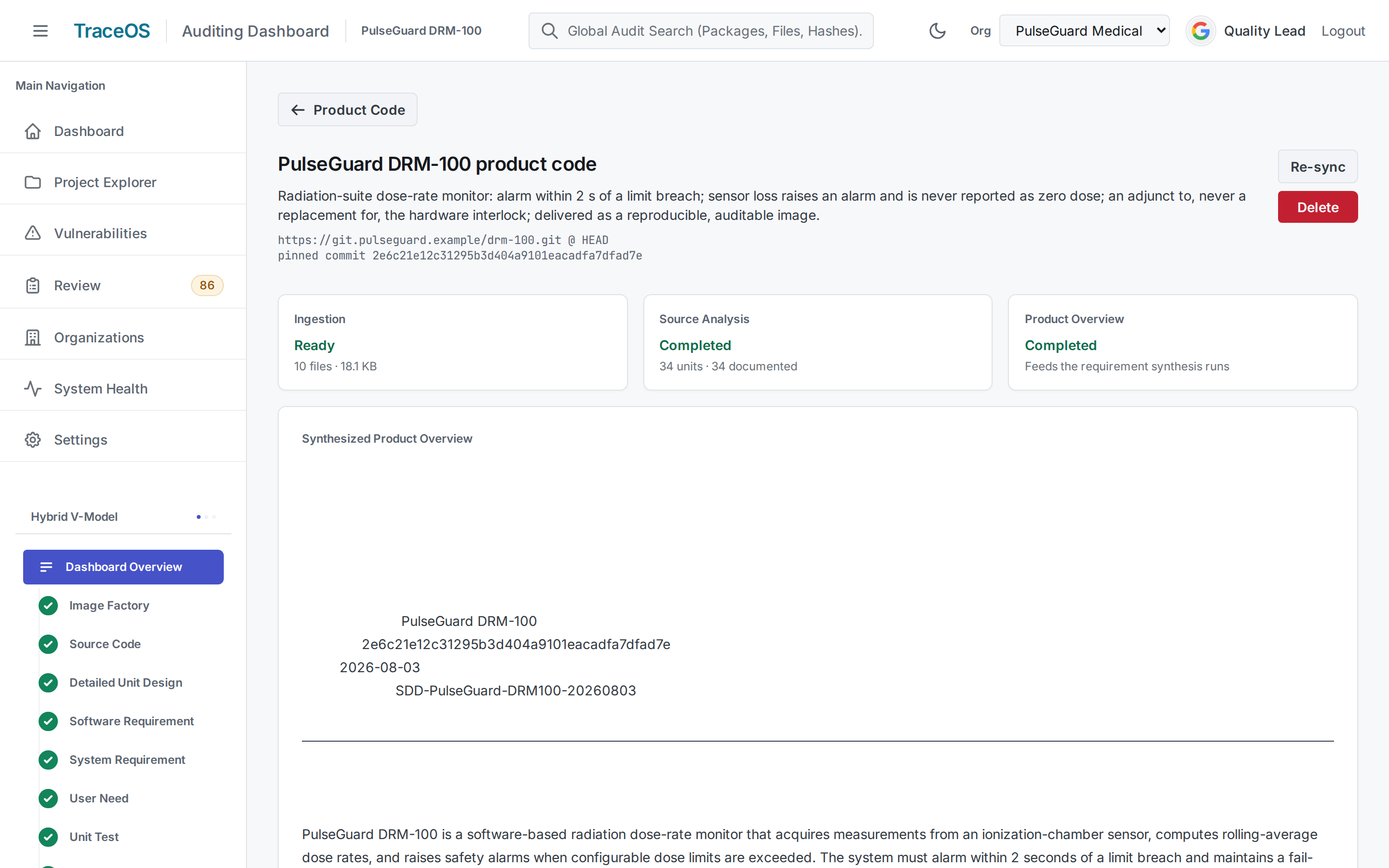Click the Product Overview status card
Image resolution: width=1389 pixels, height=868 pixels.
tap(1183, 342)
